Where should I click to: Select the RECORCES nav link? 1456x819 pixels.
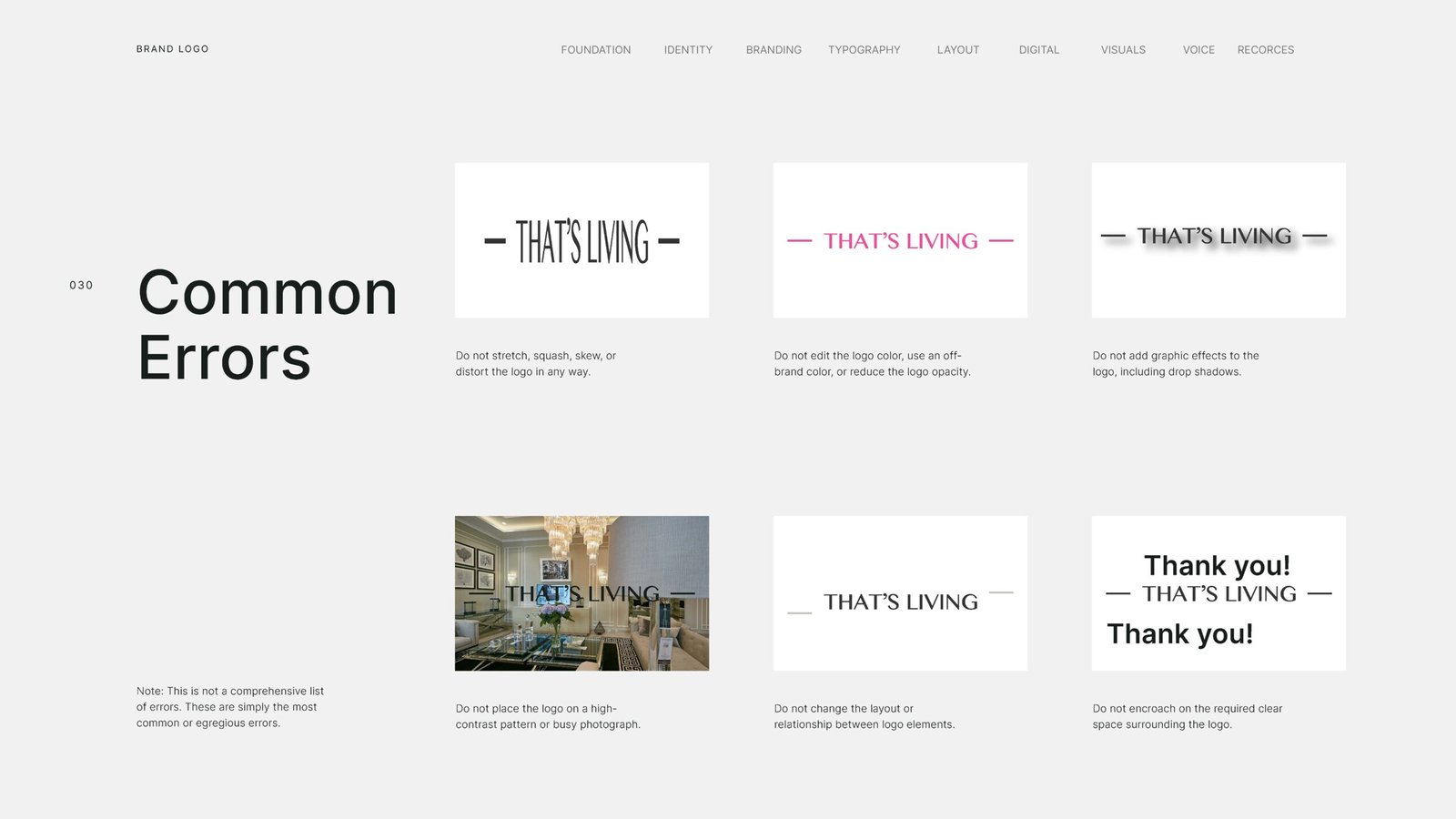[x=1265, y=50]
